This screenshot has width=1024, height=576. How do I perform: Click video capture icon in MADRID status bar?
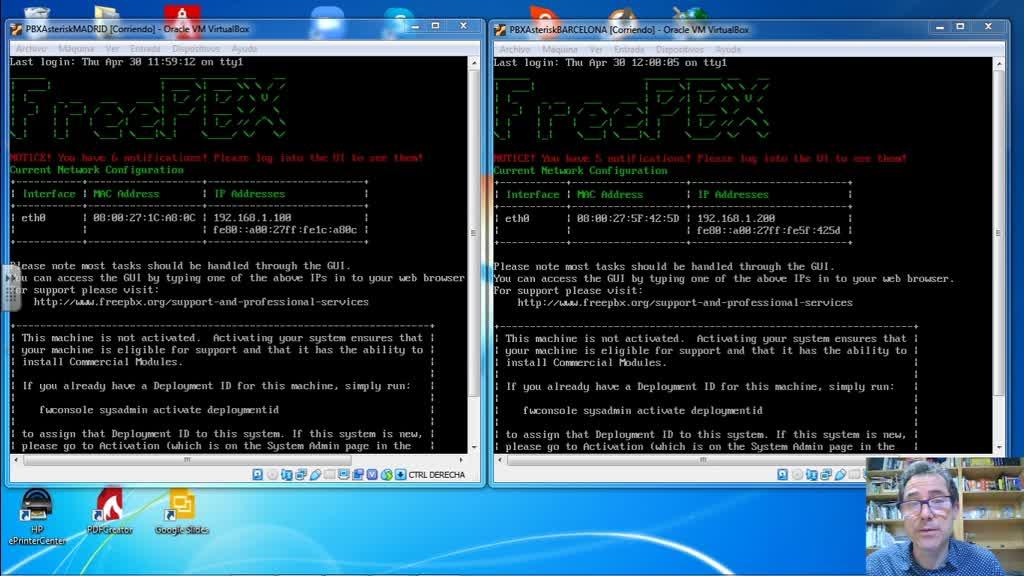pyautogui.click(x=358, y=475)
